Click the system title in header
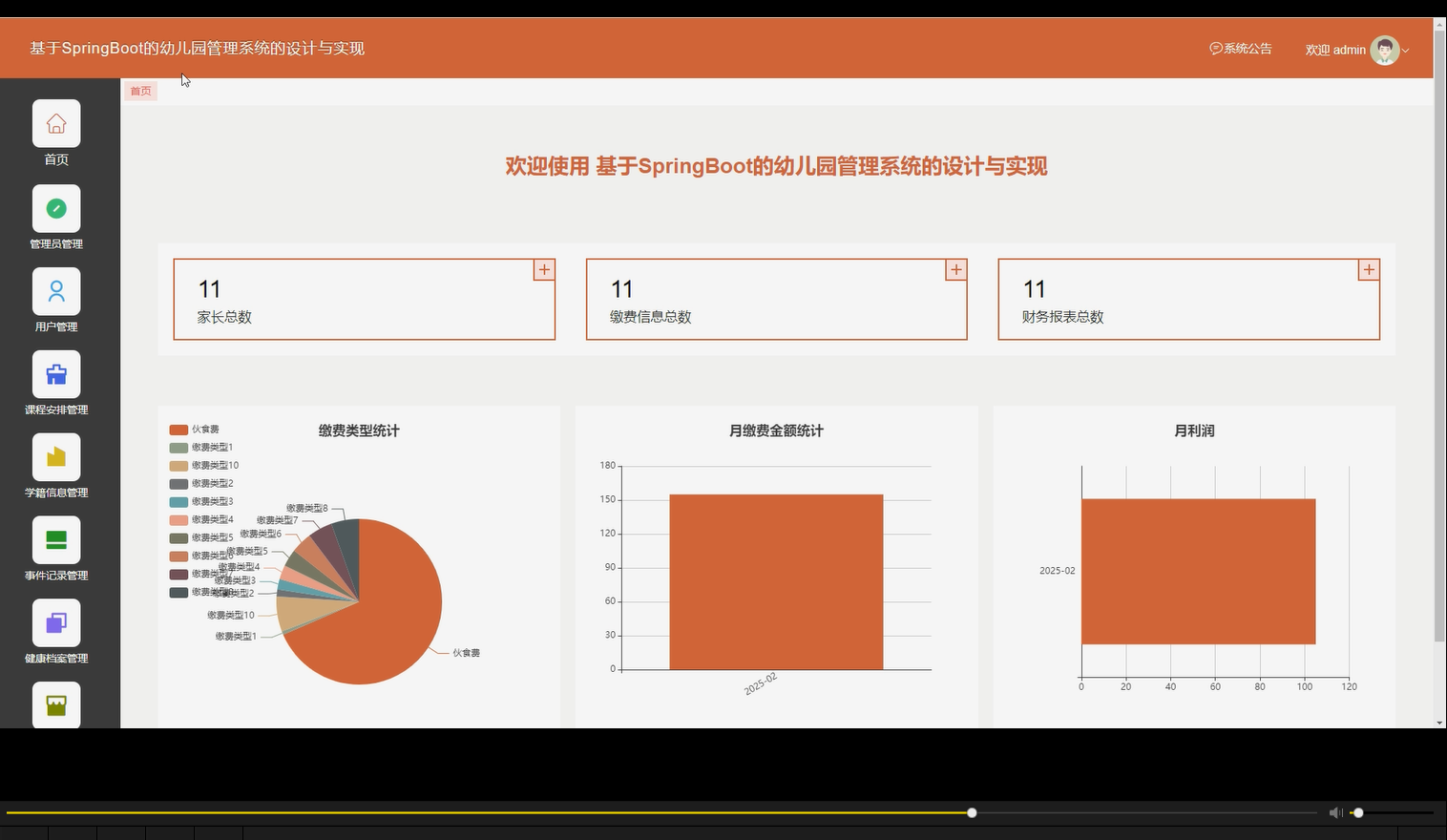The width and height of the screenshot is (1447, 840). click(x=198, y=49)
